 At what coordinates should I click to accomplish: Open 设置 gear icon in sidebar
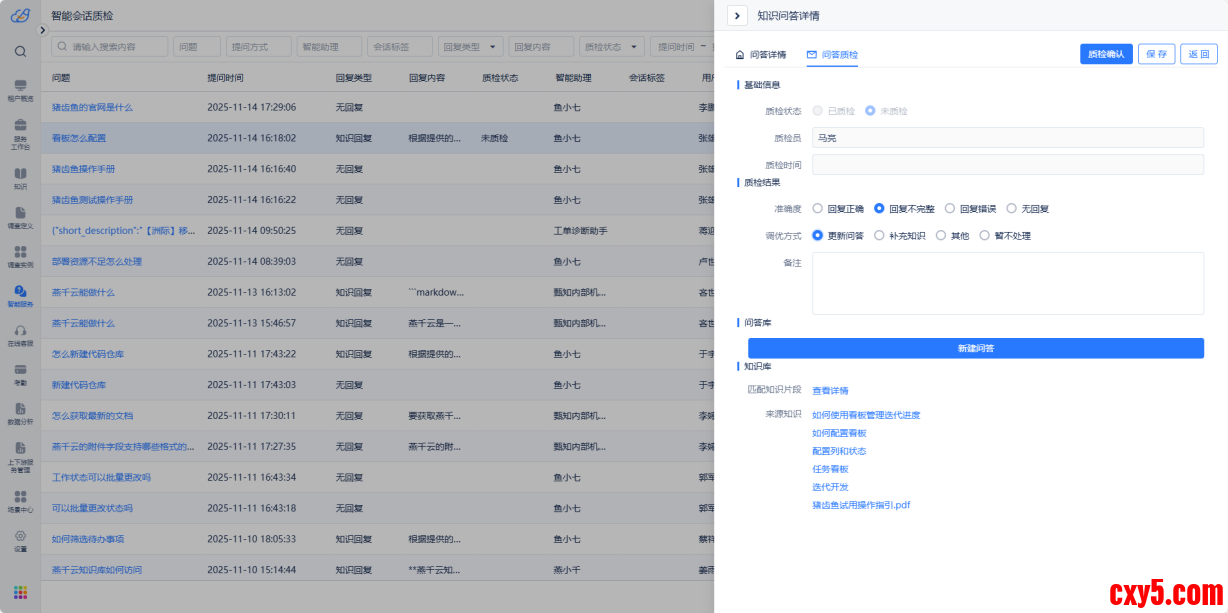[20, 539]
